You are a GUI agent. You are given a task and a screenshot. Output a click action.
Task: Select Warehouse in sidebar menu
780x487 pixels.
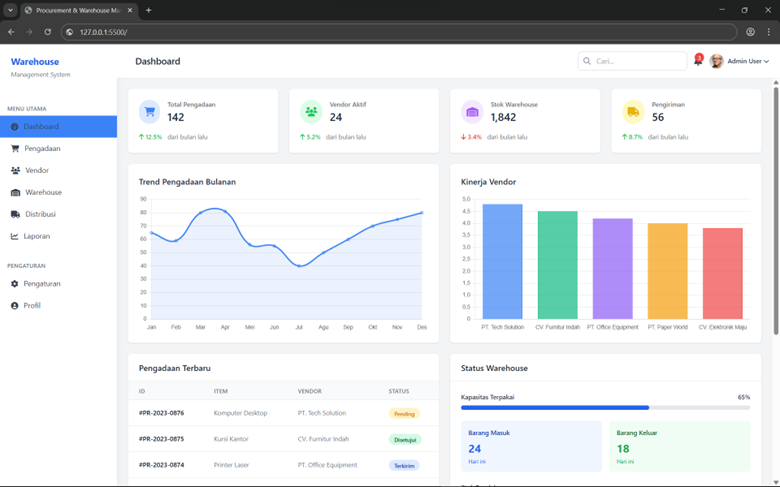[43, 192]
